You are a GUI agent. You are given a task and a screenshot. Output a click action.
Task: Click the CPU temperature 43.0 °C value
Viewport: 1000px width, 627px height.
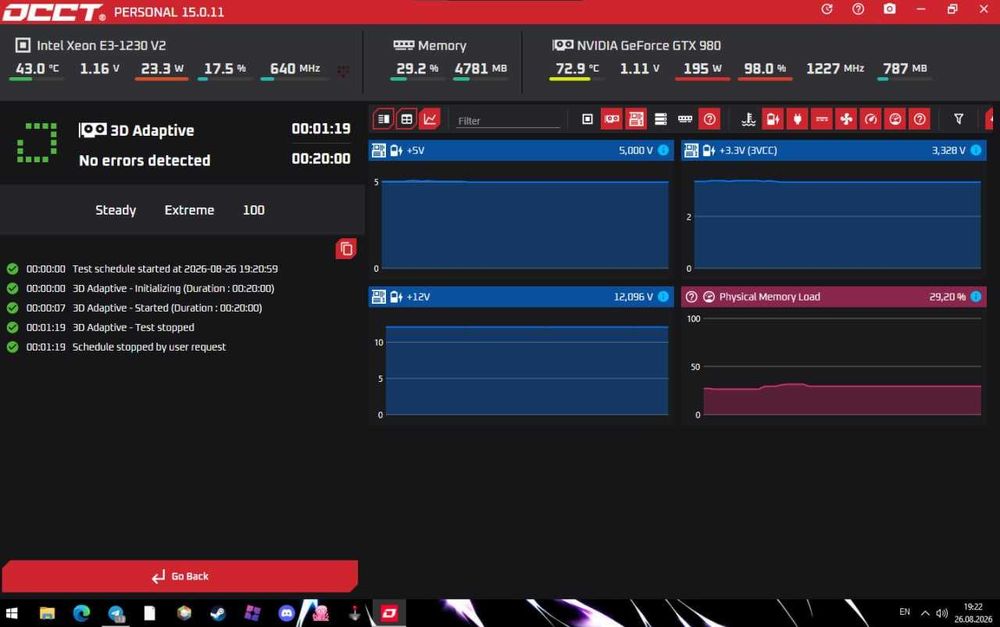tap(37, 68)
